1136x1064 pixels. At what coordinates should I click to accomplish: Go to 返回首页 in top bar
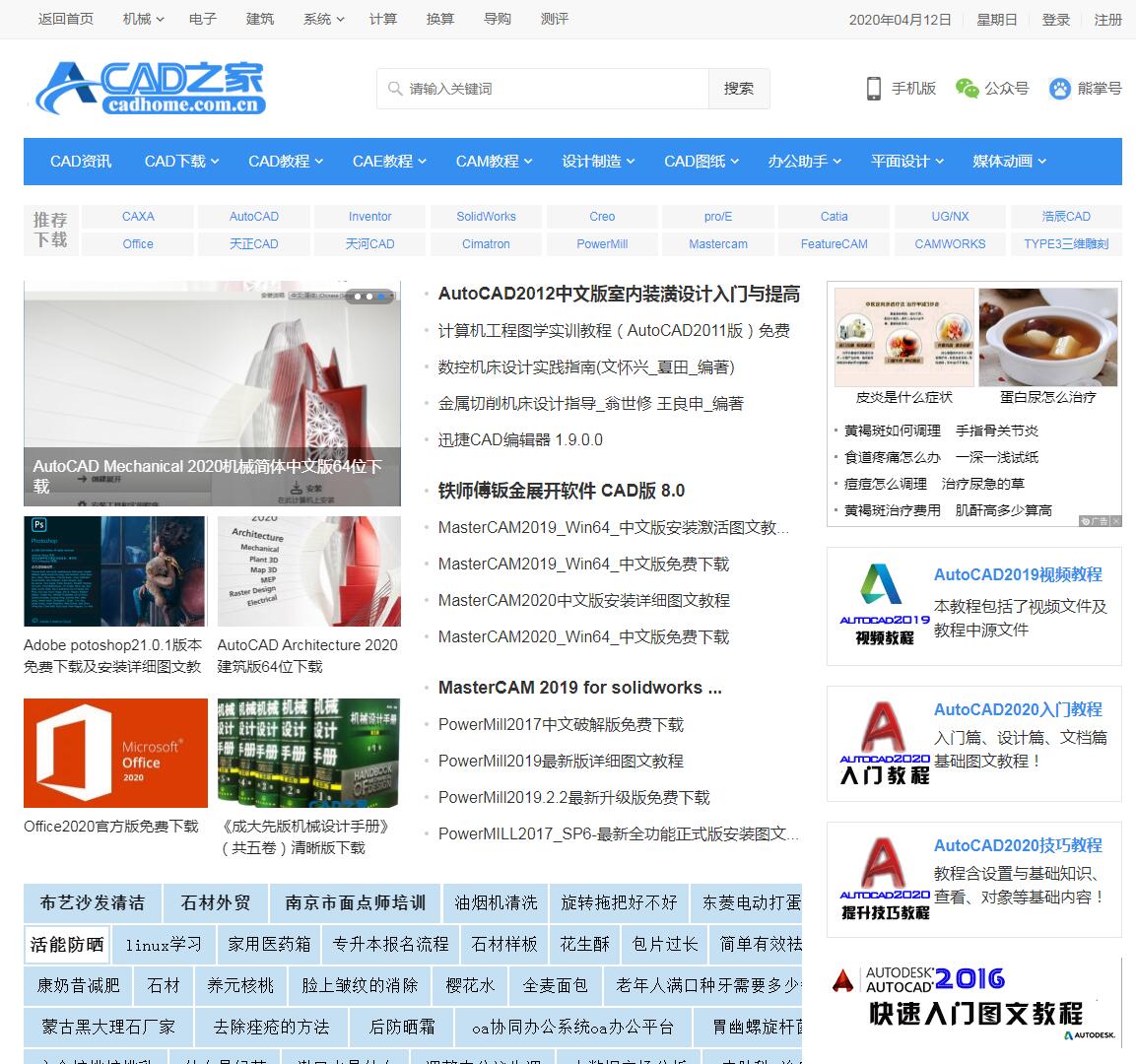65,19
